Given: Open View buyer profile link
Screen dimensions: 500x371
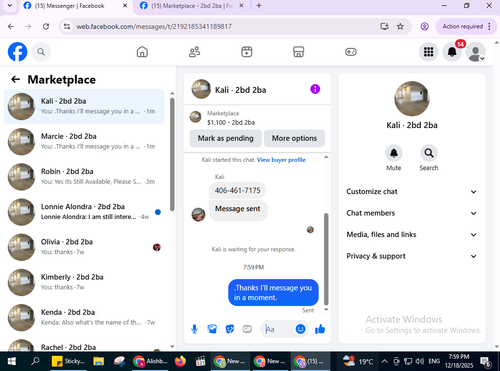Looking at the screenshot, I should (281, 160).
